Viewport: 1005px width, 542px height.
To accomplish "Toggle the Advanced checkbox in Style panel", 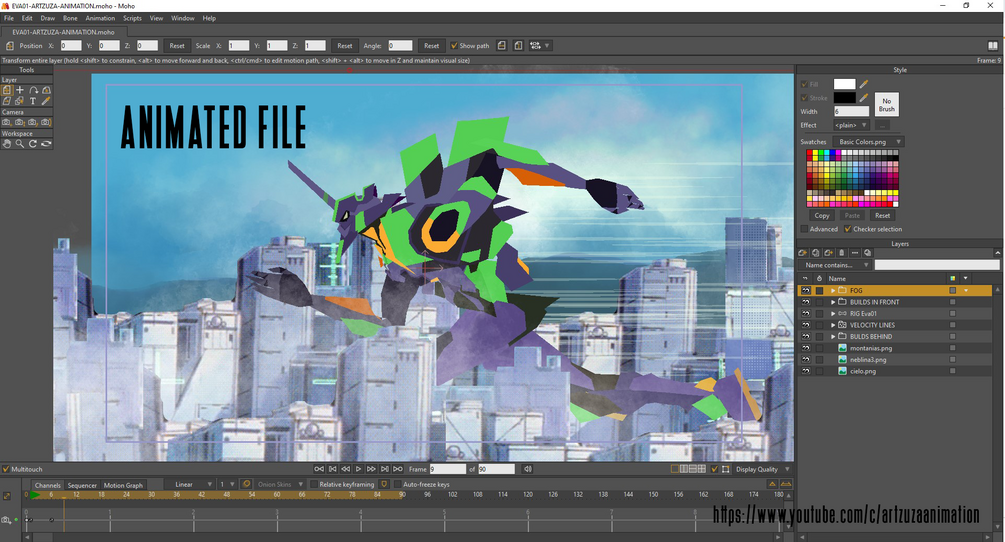I will click(804, 229).
